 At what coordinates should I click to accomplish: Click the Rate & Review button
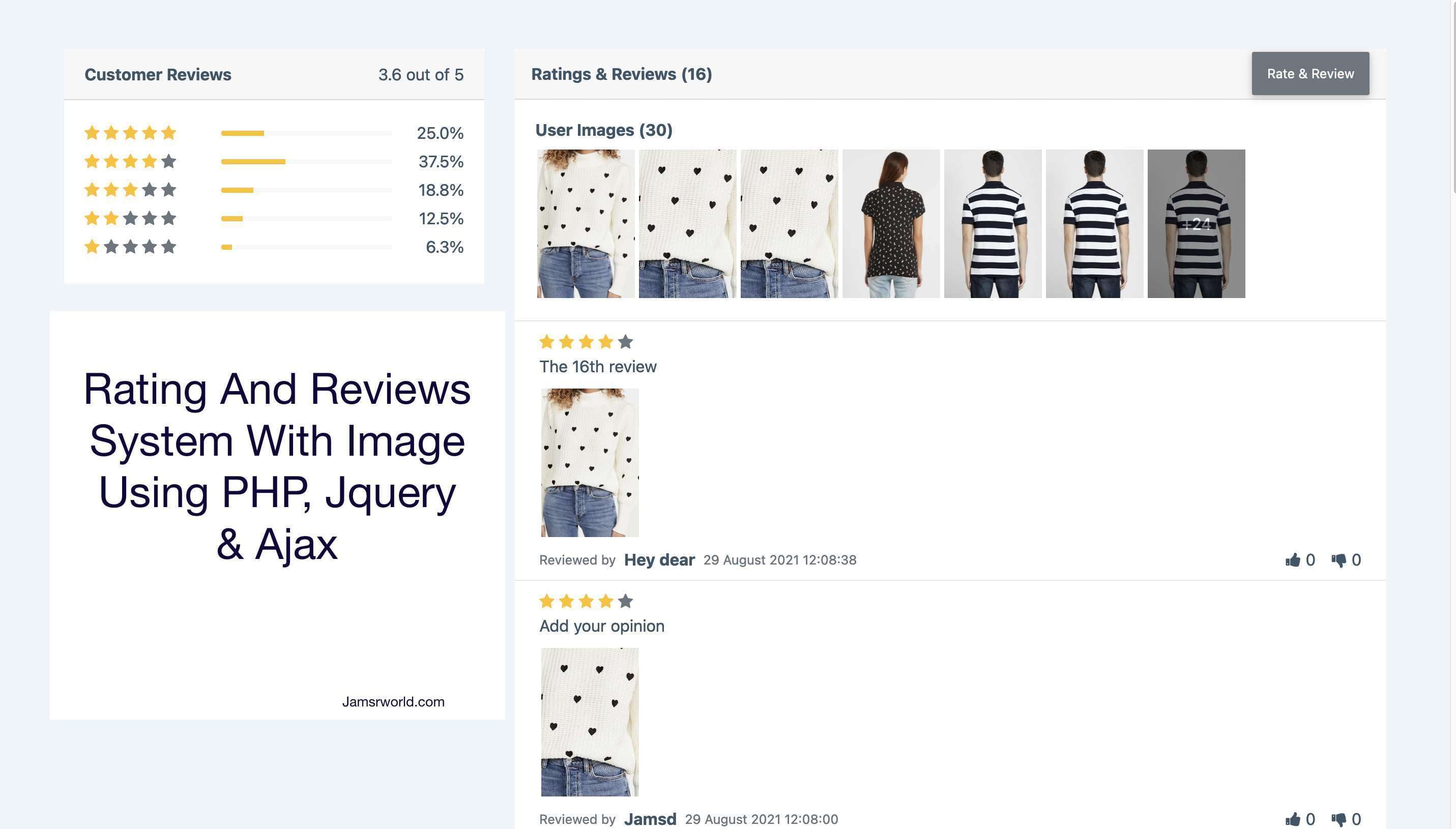(1309, 73)
